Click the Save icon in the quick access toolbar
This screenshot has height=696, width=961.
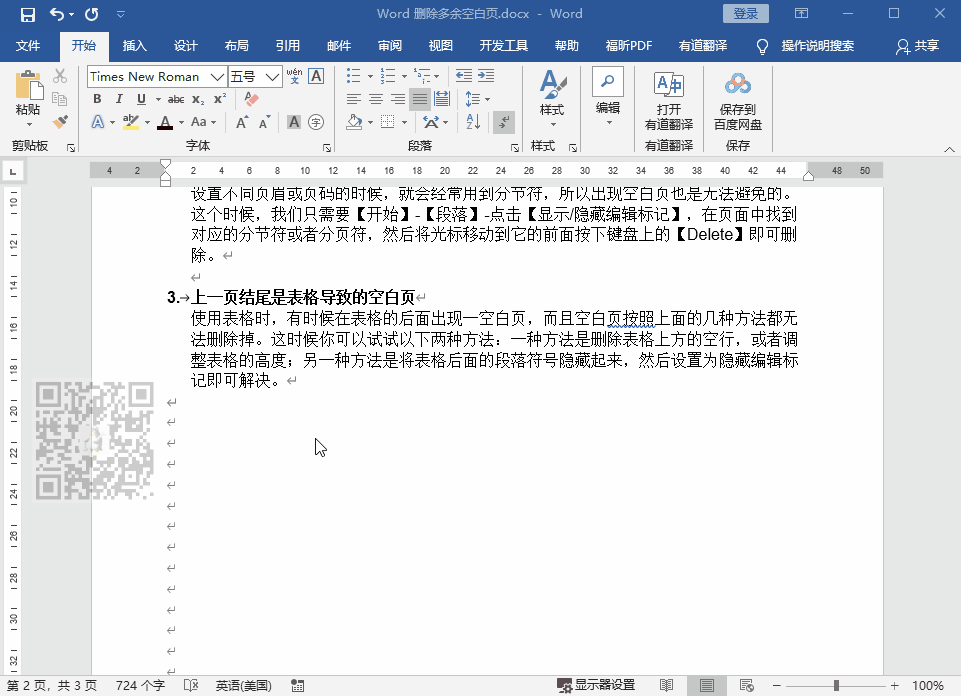tap(27, 14)
